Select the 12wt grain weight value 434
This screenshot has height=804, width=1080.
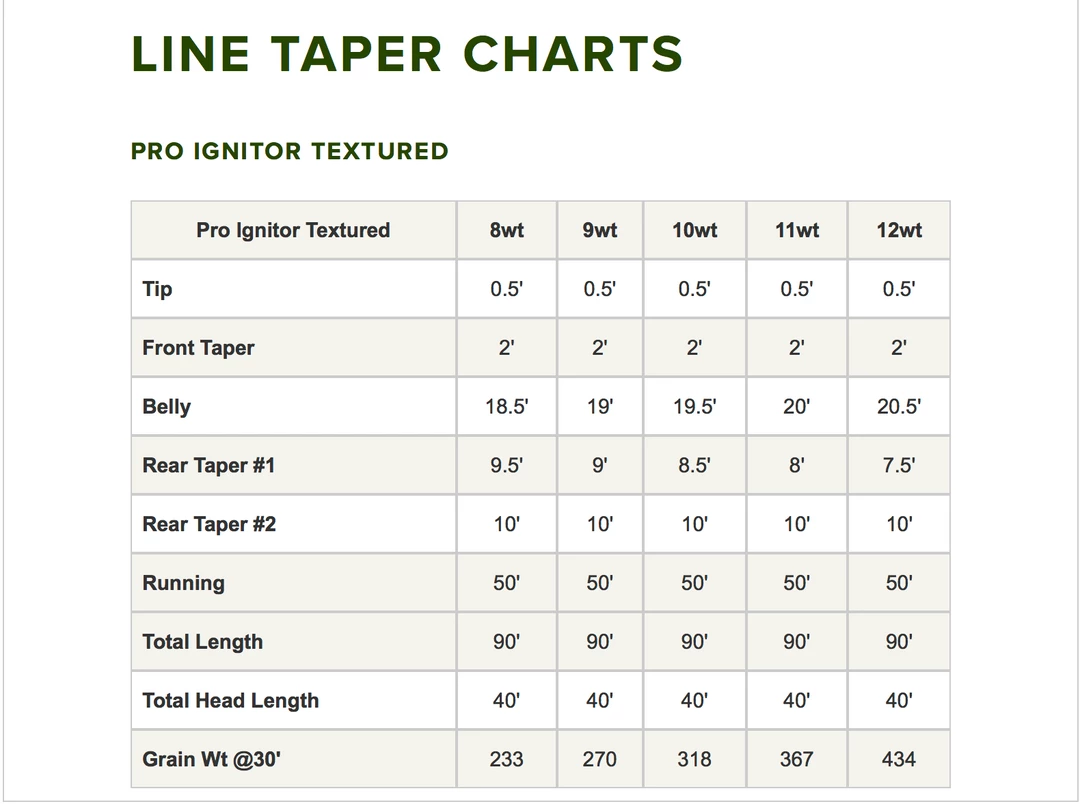point(899,759)
